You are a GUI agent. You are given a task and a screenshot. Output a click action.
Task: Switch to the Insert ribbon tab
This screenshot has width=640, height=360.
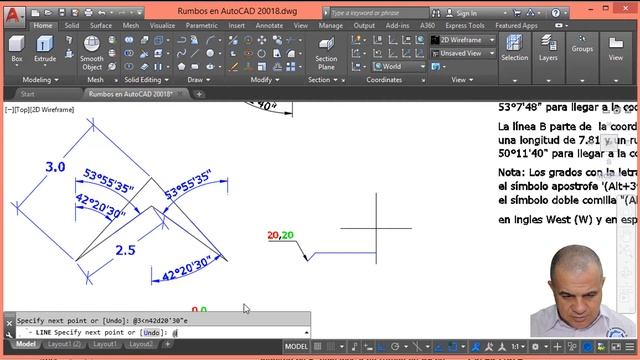(236, 25)
